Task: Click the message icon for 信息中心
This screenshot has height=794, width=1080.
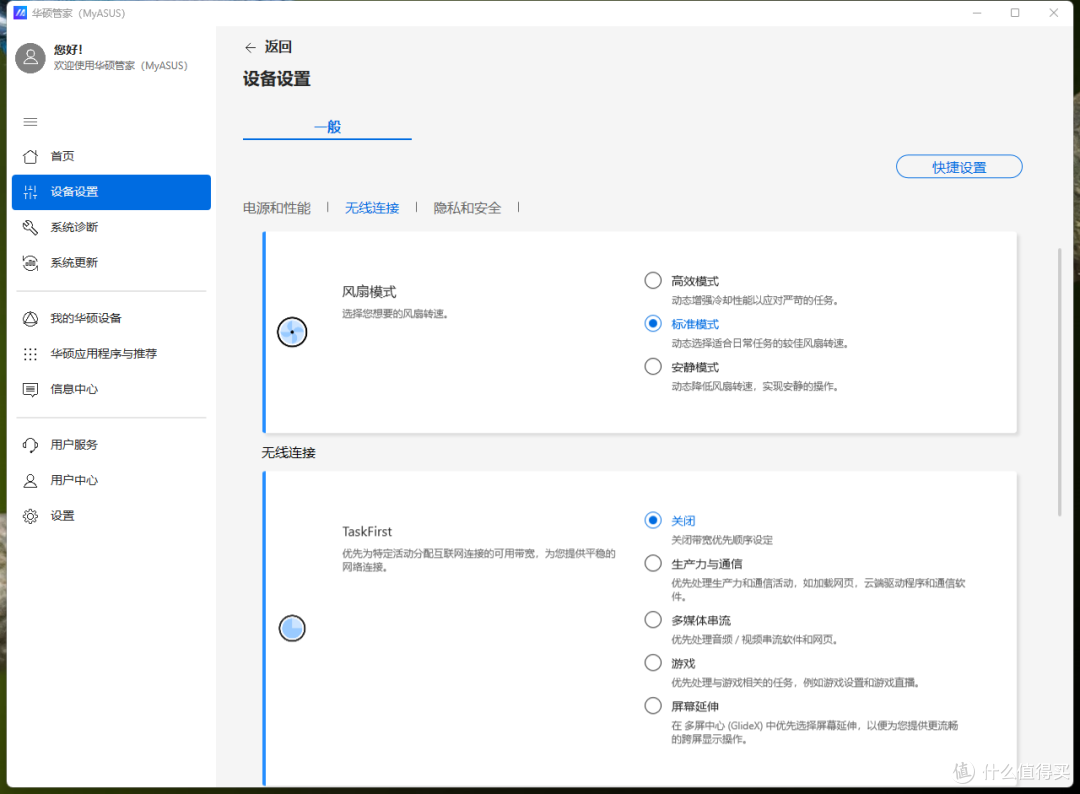Action: point(30,390)
